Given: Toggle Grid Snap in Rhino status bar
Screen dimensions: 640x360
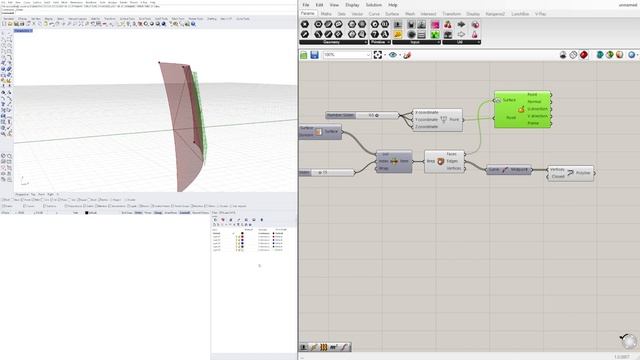Looking at the screenshot, I should pos(127,213).
